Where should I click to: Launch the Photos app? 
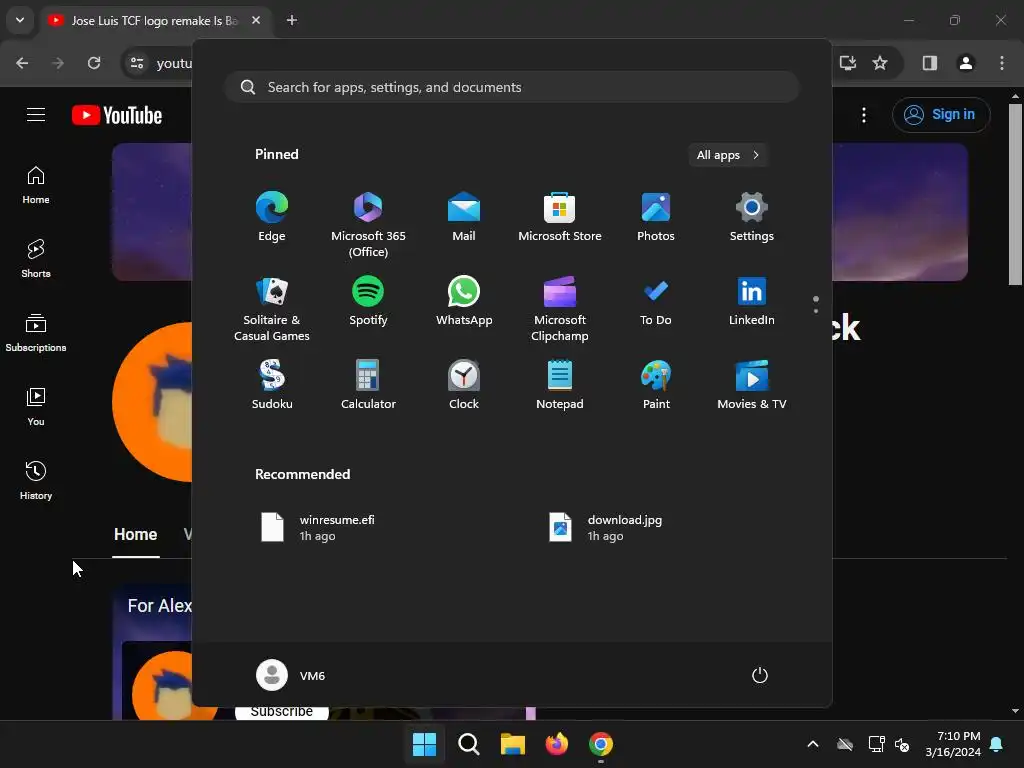tap(656, 217)
